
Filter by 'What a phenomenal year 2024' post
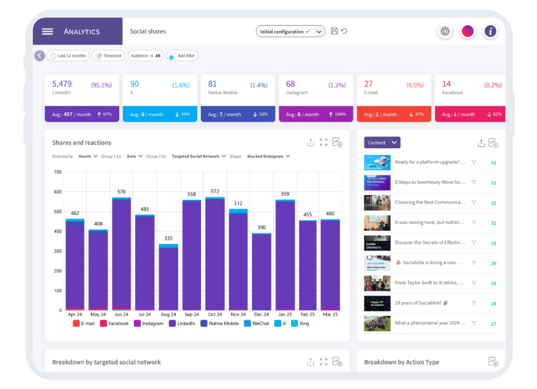click(474, 323)
